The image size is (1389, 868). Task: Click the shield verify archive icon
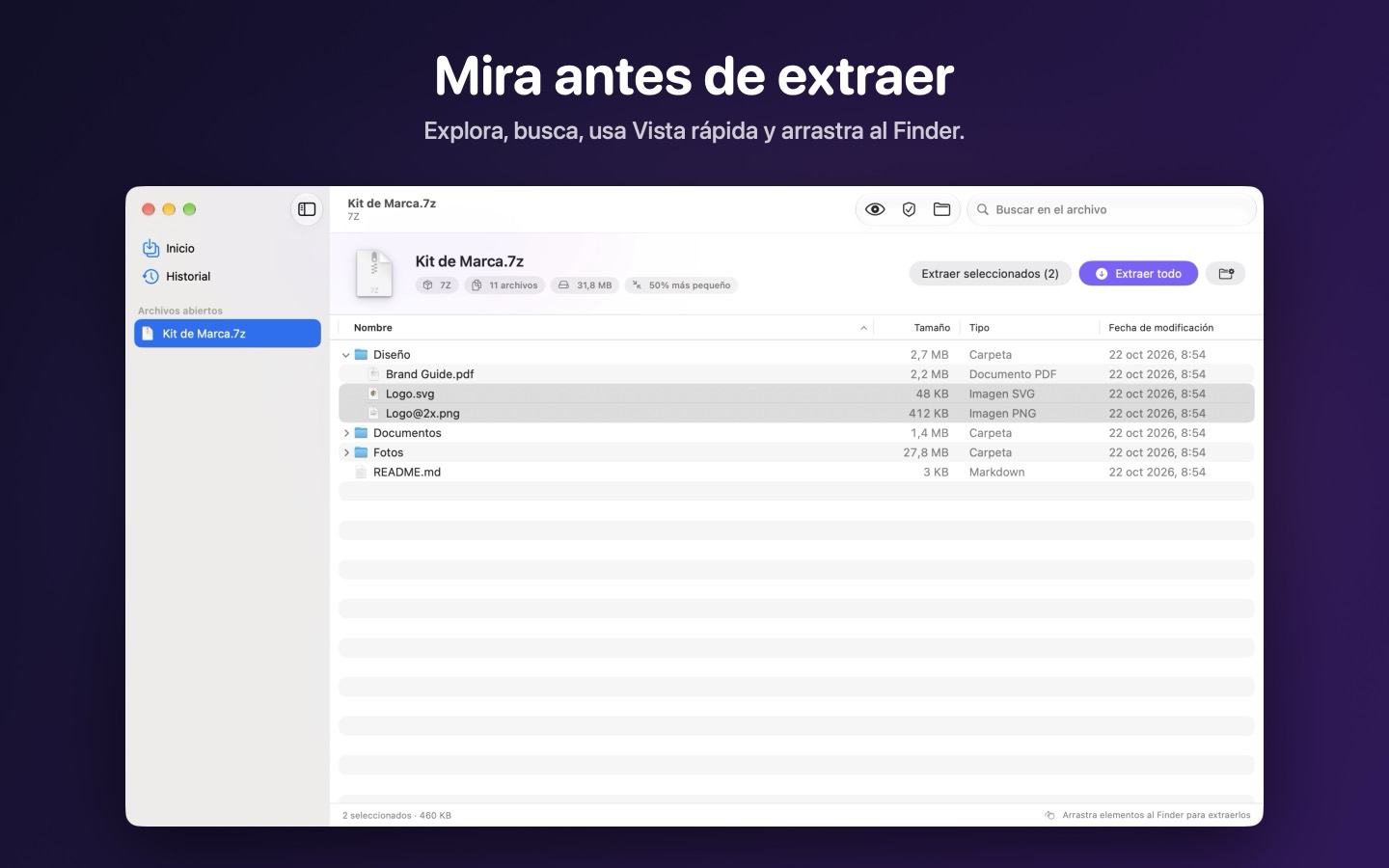pos(909,209)
